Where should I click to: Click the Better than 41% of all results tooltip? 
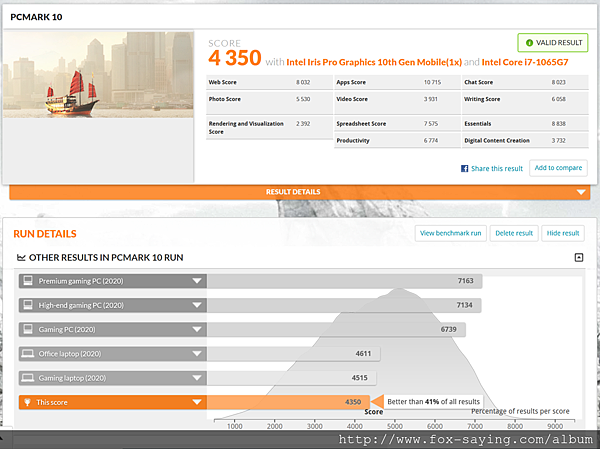[x=433, y=402]
